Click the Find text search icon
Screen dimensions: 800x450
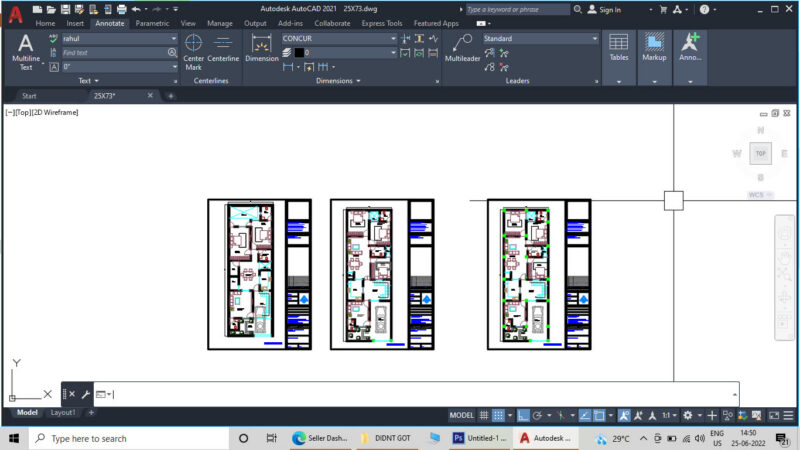pyautogui.click(x=172, y=53)
